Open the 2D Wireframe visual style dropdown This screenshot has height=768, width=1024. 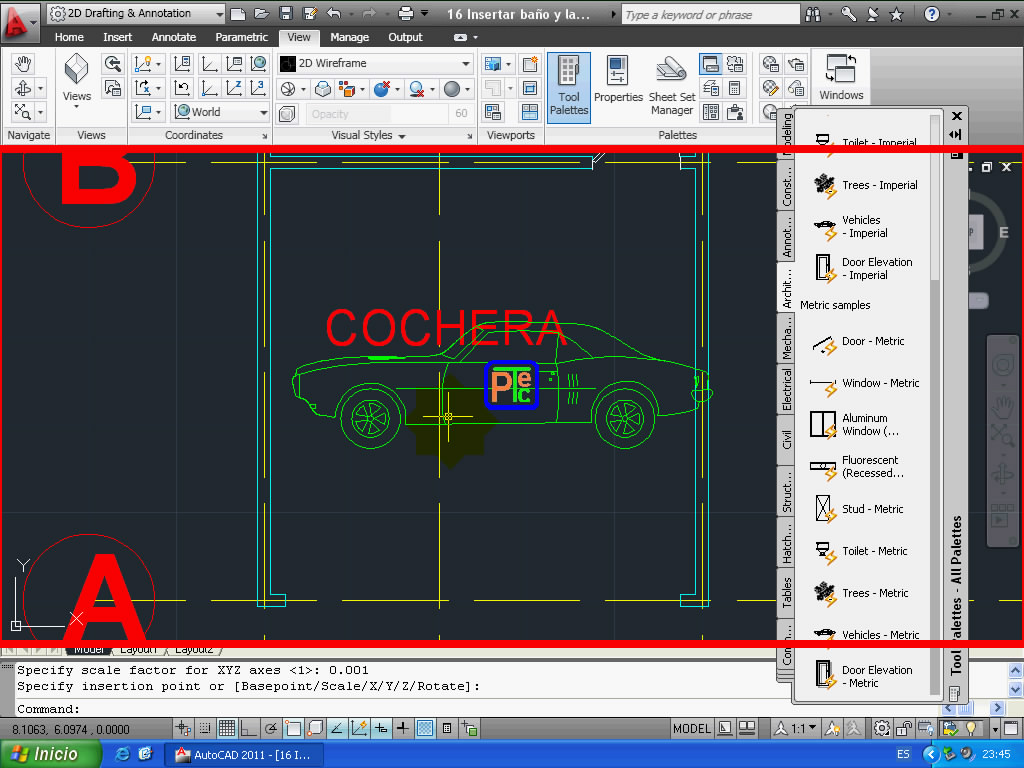375,63
